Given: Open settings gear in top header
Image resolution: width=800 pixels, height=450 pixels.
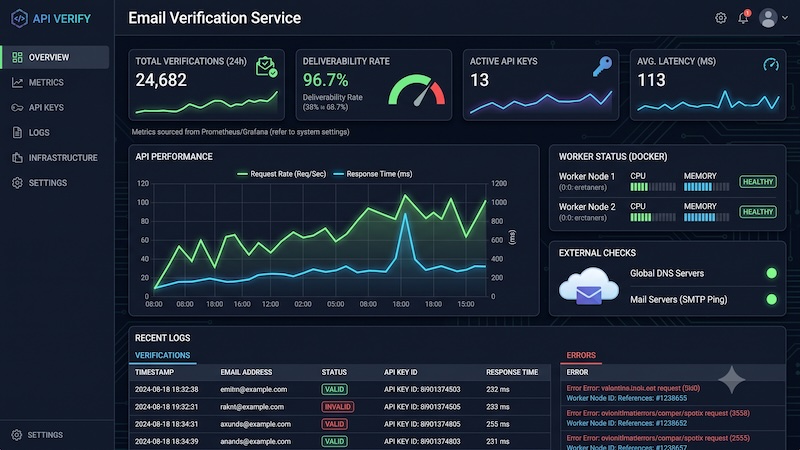Looking at the screenshot, I should [x=720, y=18].
